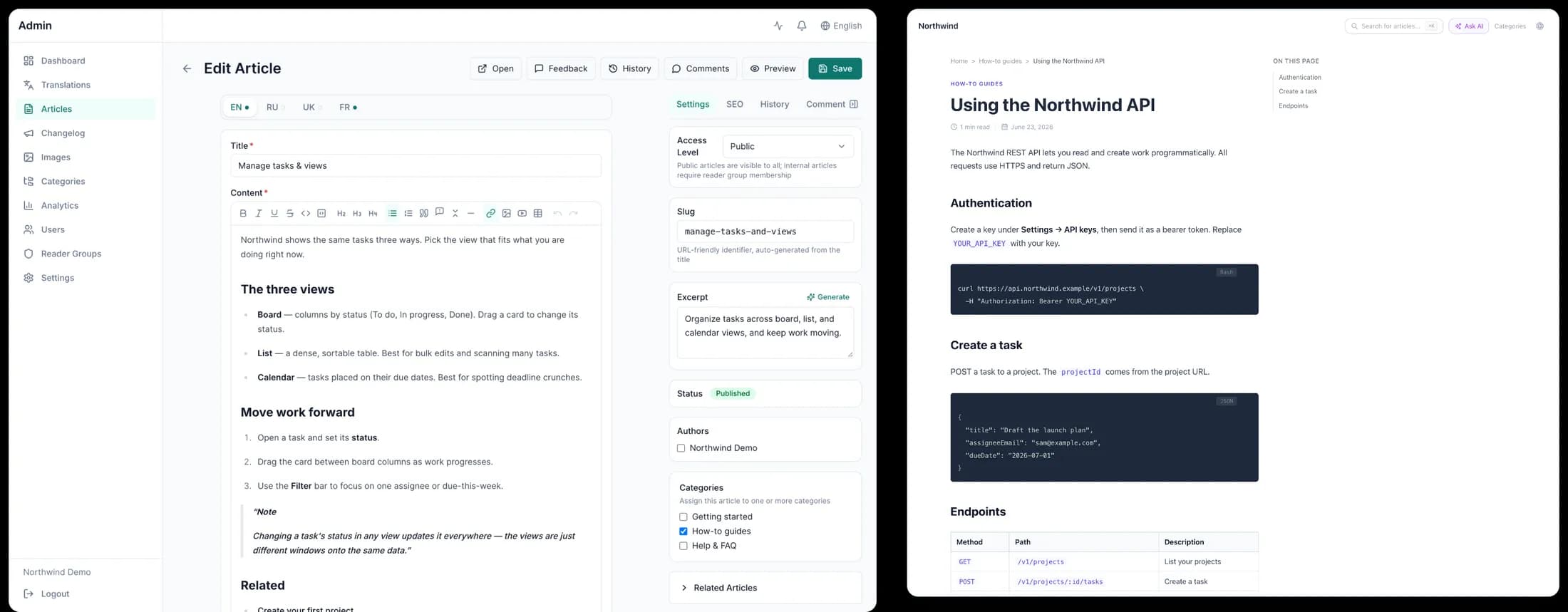Uncheck the How-to guides category
Screen dimensions: 1568x612
[x=684, y=531]
